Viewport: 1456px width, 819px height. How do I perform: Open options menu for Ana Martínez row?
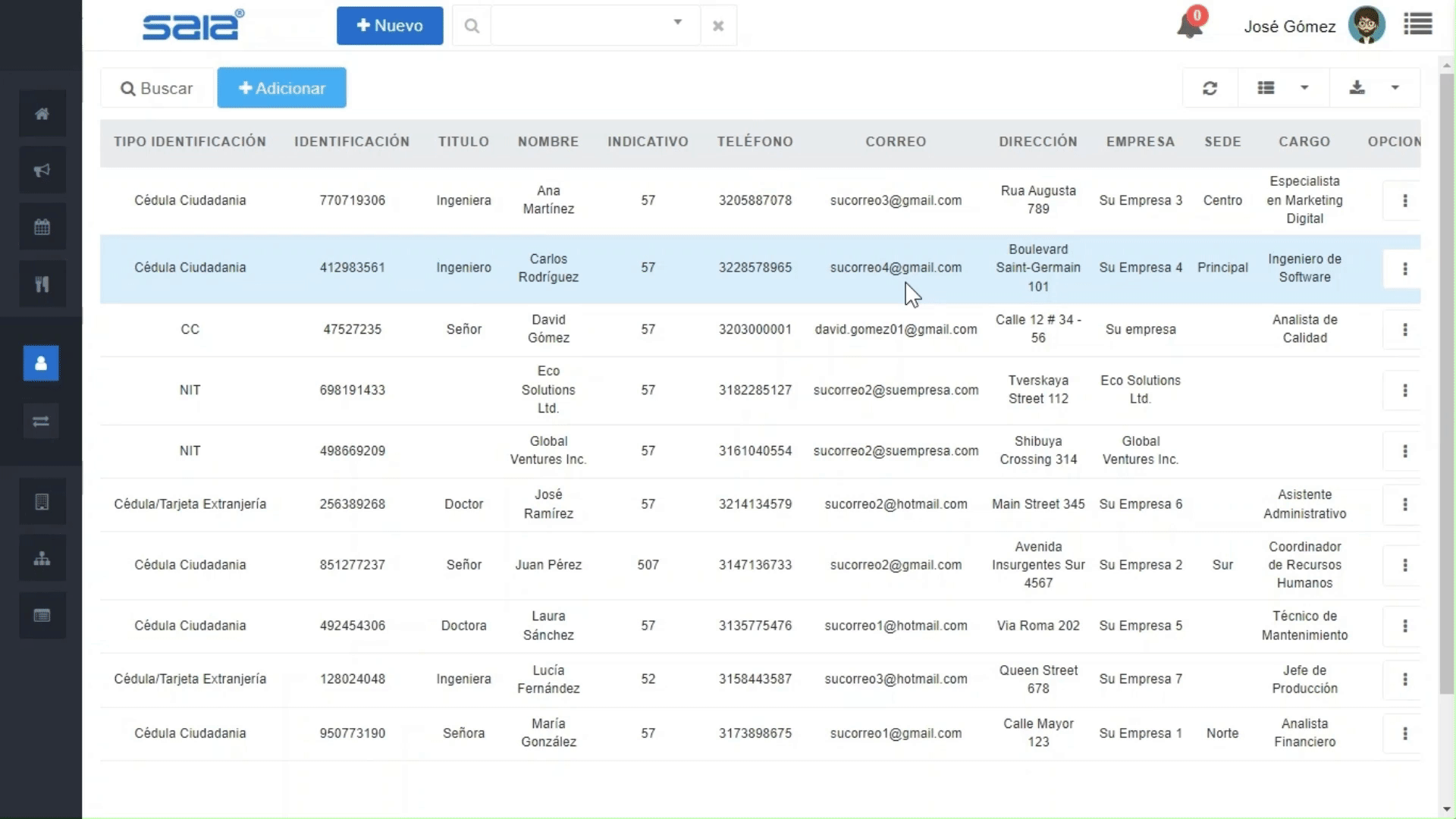click(x=1404, y=201)
